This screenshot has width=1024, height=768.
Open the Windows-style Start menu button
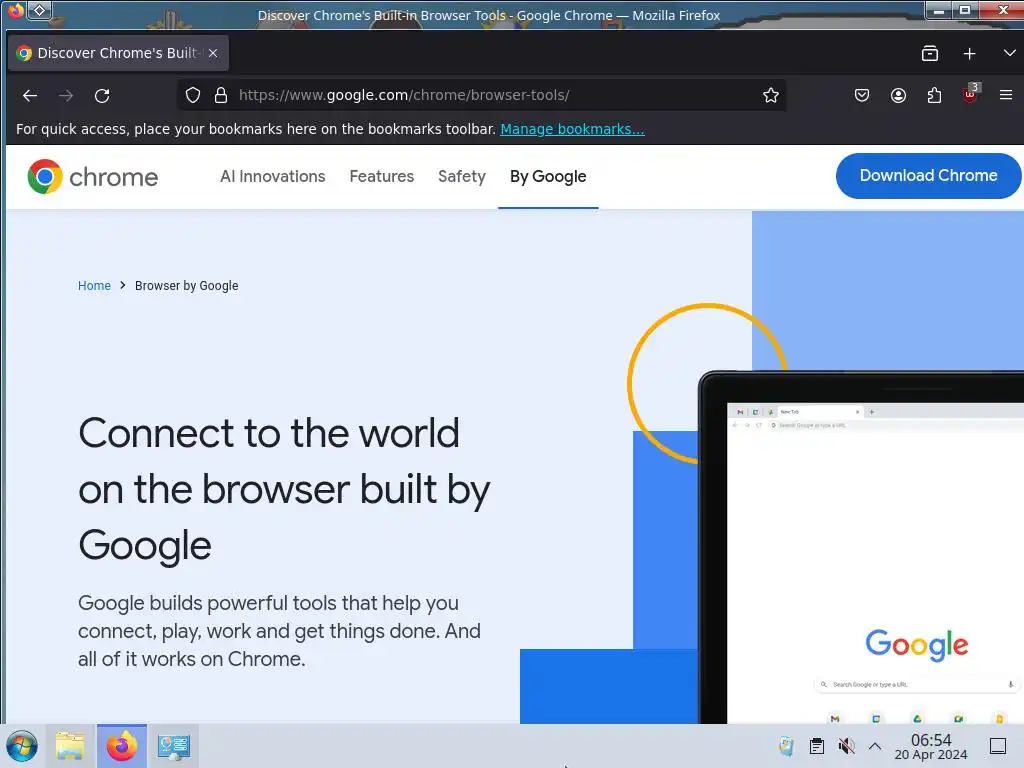(x=22, y=746)
